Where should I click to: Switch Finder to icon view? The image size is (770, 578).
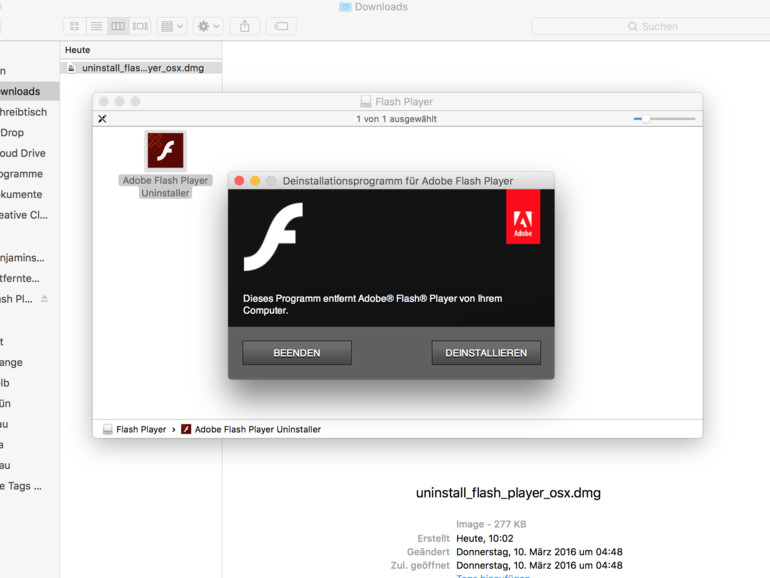(x=75, y=26)
